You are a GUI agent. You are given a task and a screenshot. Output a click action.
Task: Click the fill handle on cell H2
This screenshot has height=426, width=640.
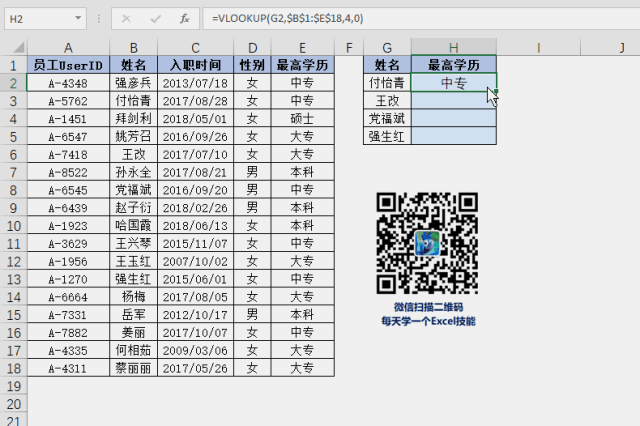point(496,91)
